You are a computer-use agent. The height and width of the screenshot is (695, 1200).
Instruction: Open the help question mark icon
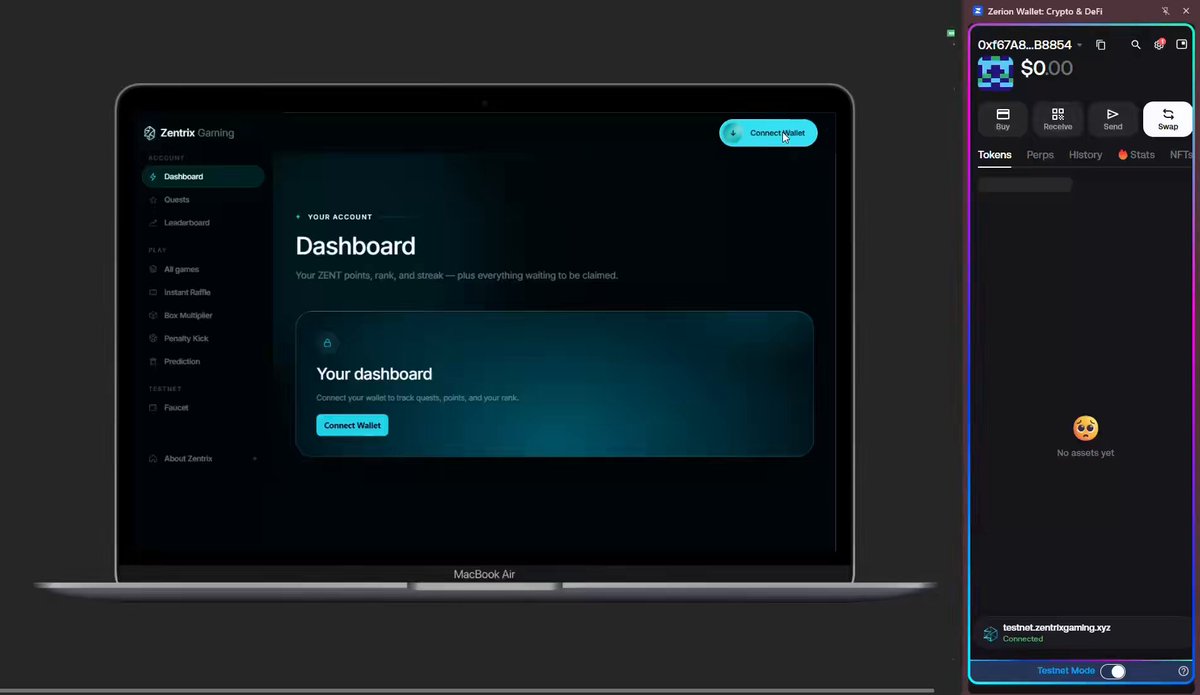click(x=1183, y=671)
